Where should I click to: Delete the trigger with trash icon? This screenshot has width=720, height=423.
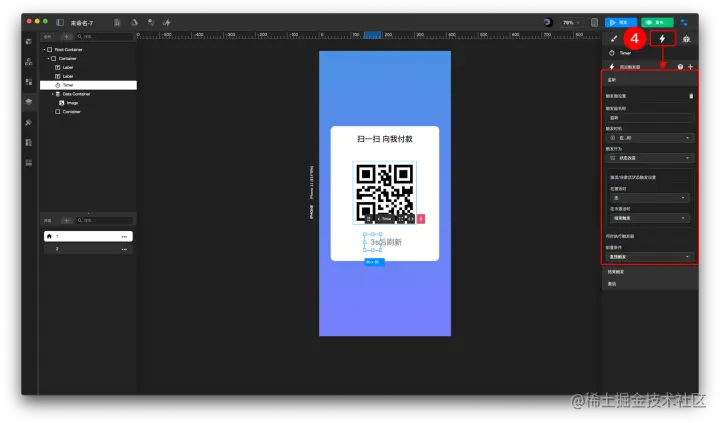(x=691, y=96)
